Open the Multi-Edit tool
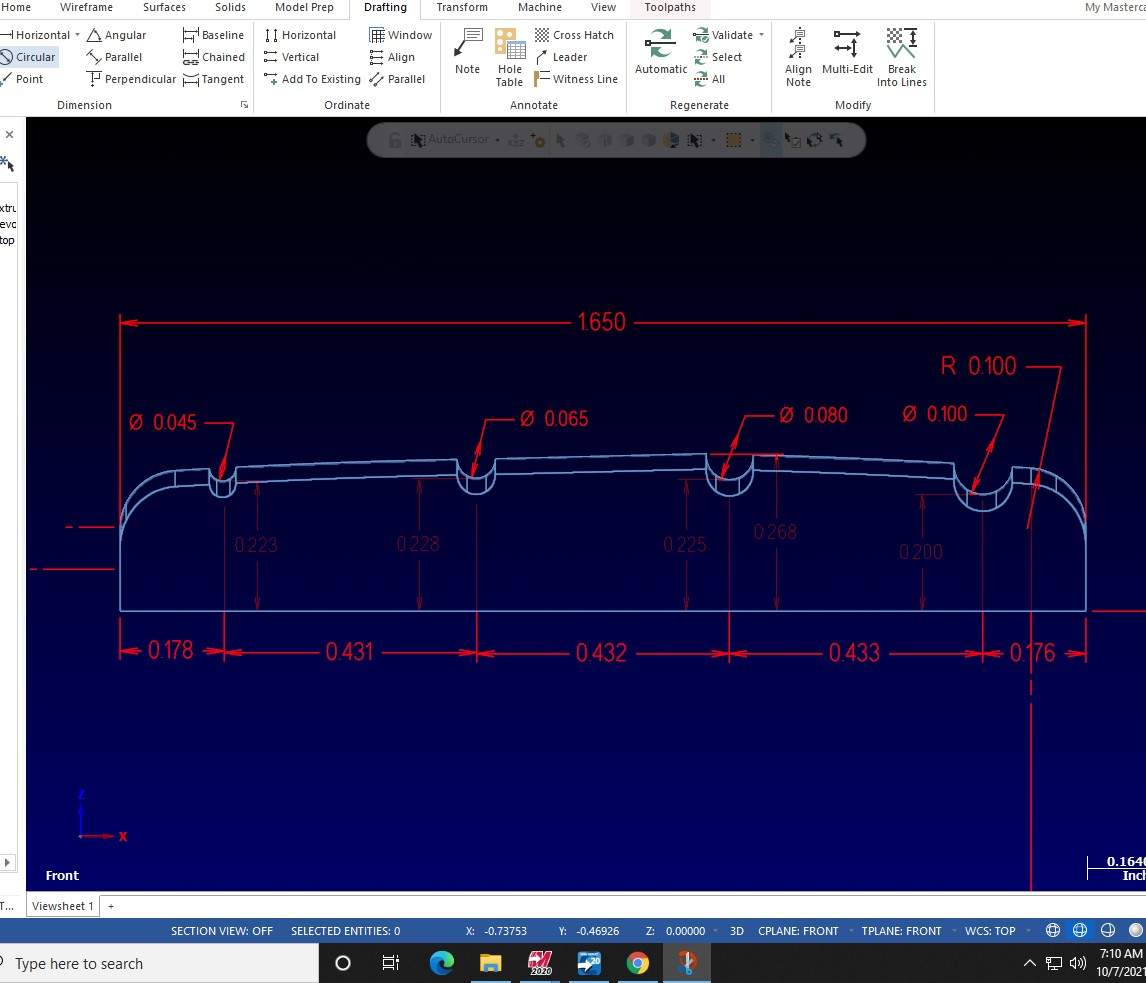Image resolution: width=1146 pixels, height=983 pixels. 847,51
